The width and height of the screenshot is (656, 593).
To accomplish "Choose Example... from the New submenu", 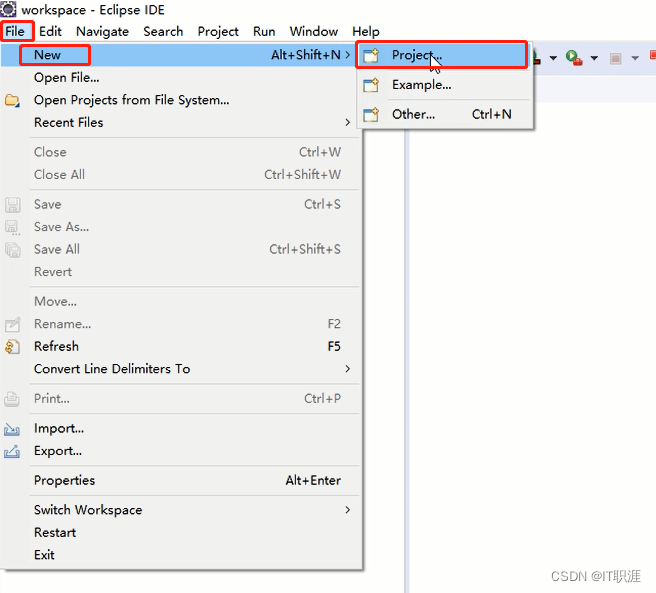I will coord(445,85).
